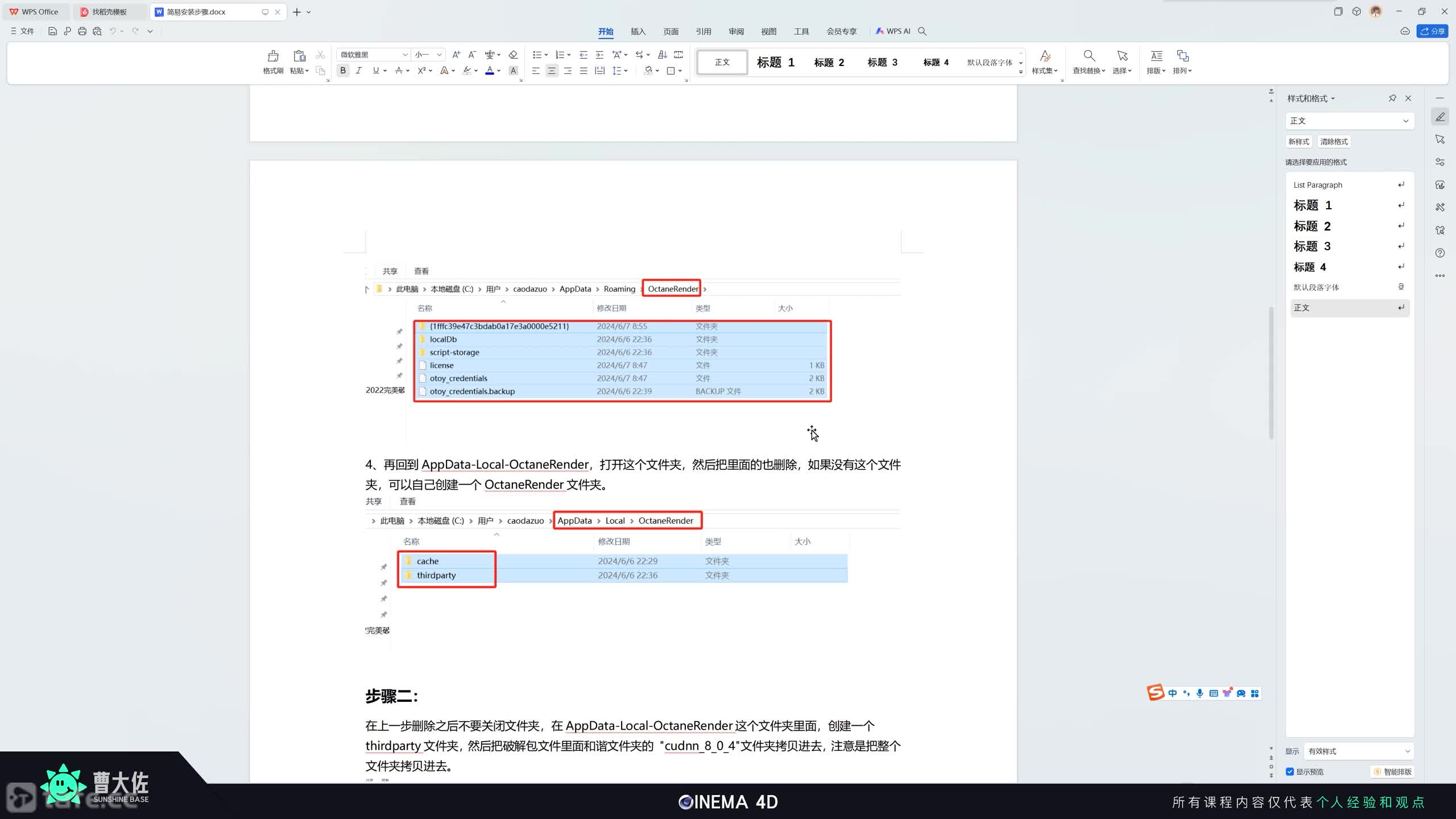Click the font color A swatch
Screen dimensions: 1456x819
pos(489,71)
